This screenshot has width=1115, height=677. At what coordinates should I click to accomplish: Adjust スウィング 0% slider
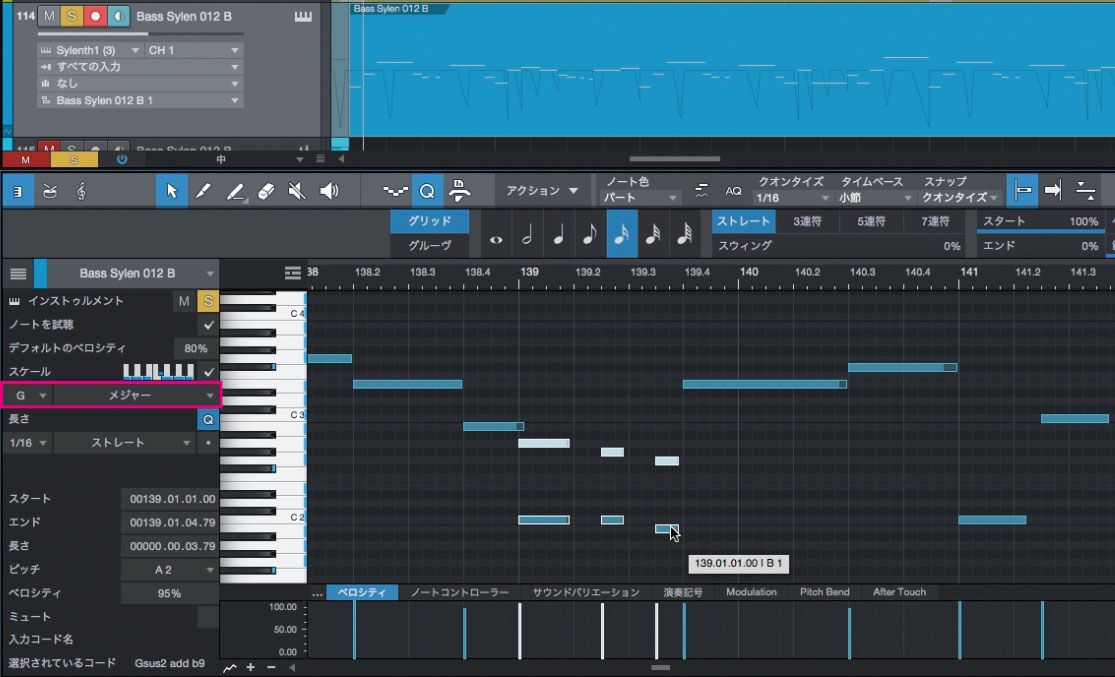pos(839,245)
